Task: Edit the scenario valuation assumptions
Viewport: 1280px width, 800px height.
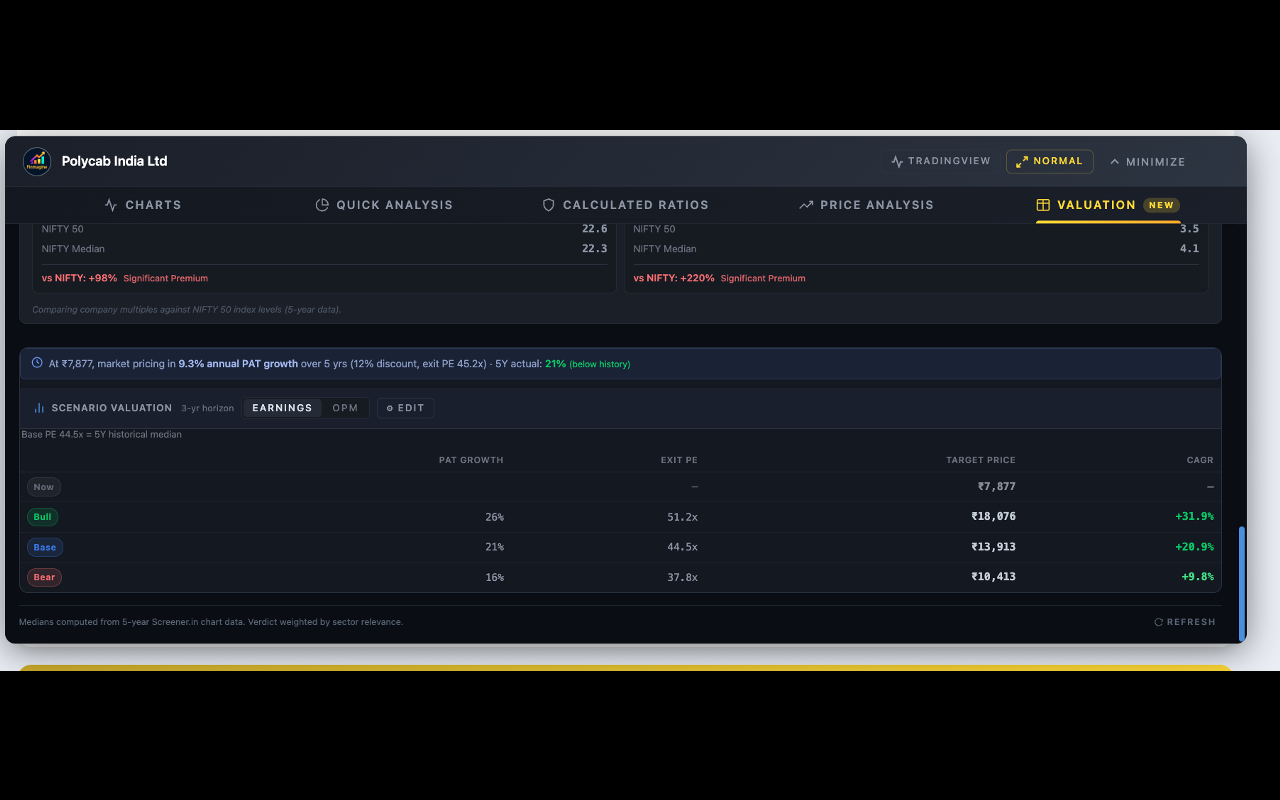Action: pos(406,408)
